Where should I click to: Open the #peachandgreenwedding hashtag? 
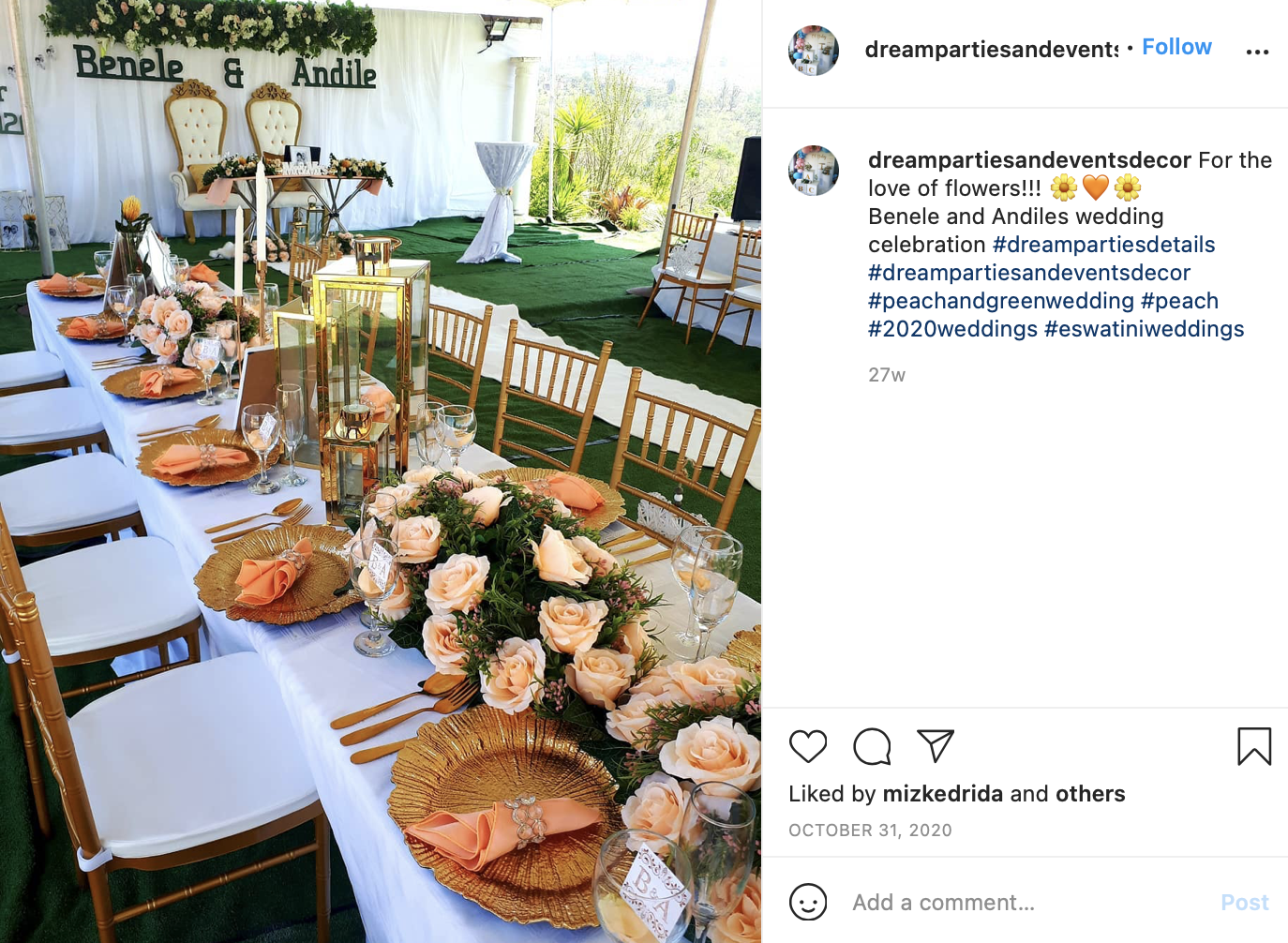[x=1001, y=301]
